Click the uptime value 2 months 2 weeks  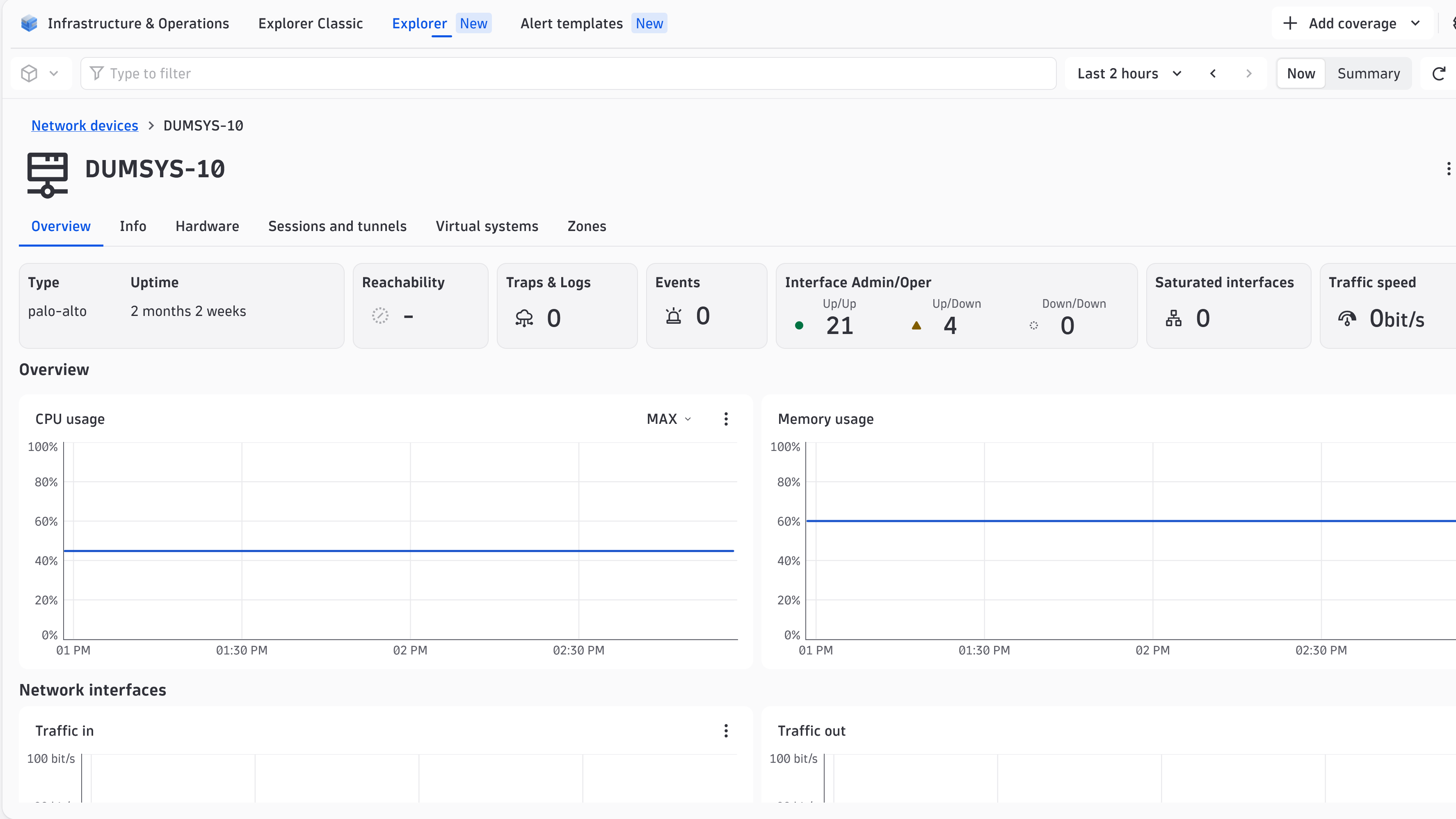188,311
